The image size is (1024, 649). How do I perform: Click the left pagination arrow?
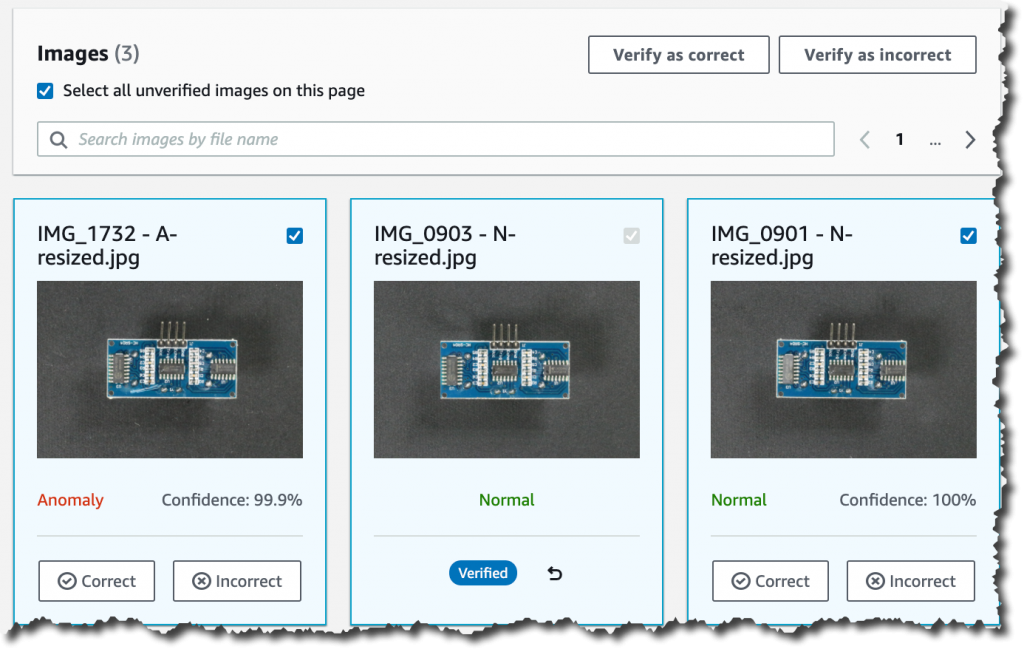(864, 139)
